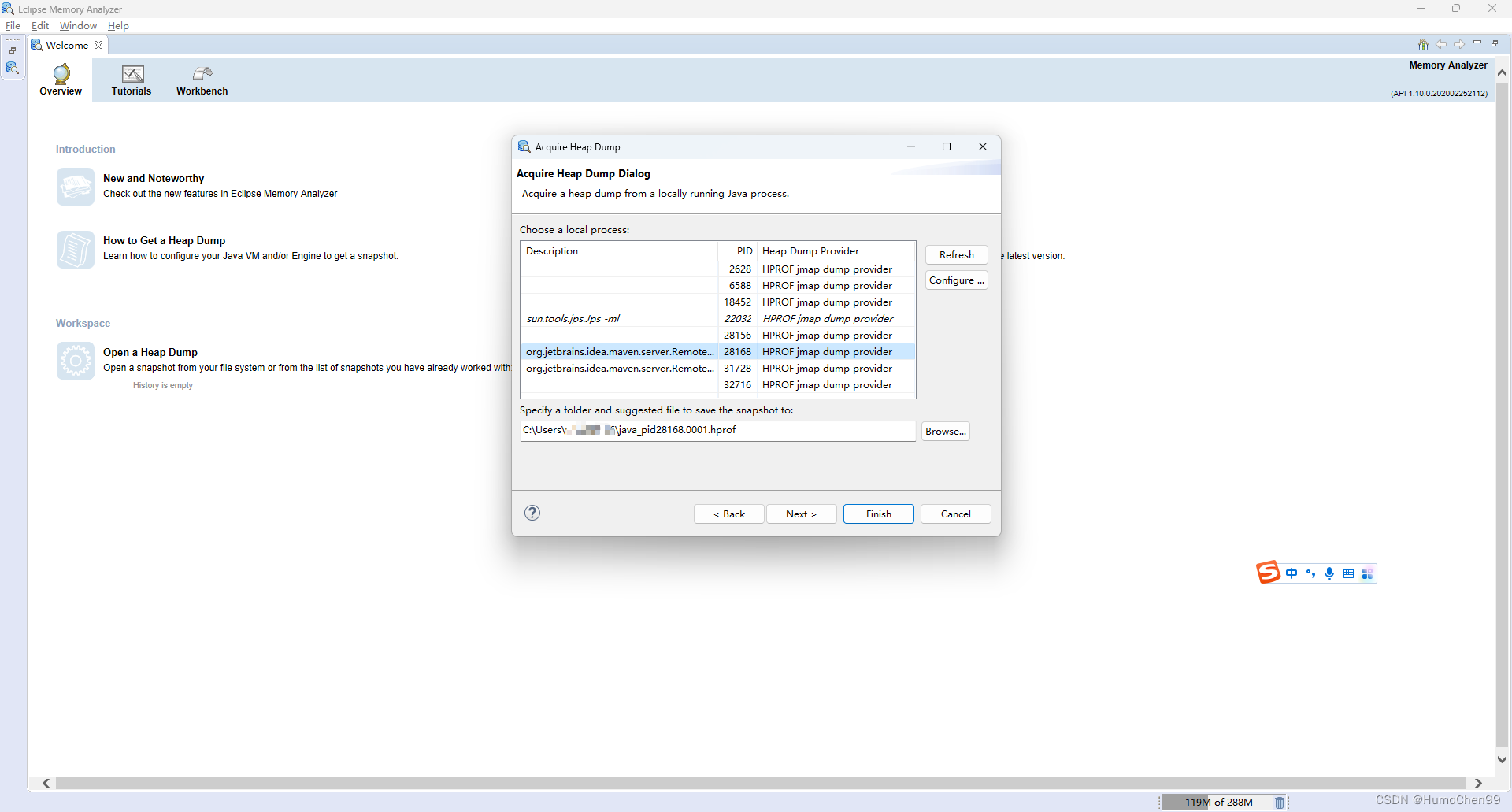Toggle the Chinese input mode indicator
This screenshot has width=1512, height=812.
tap(1291, 573)
